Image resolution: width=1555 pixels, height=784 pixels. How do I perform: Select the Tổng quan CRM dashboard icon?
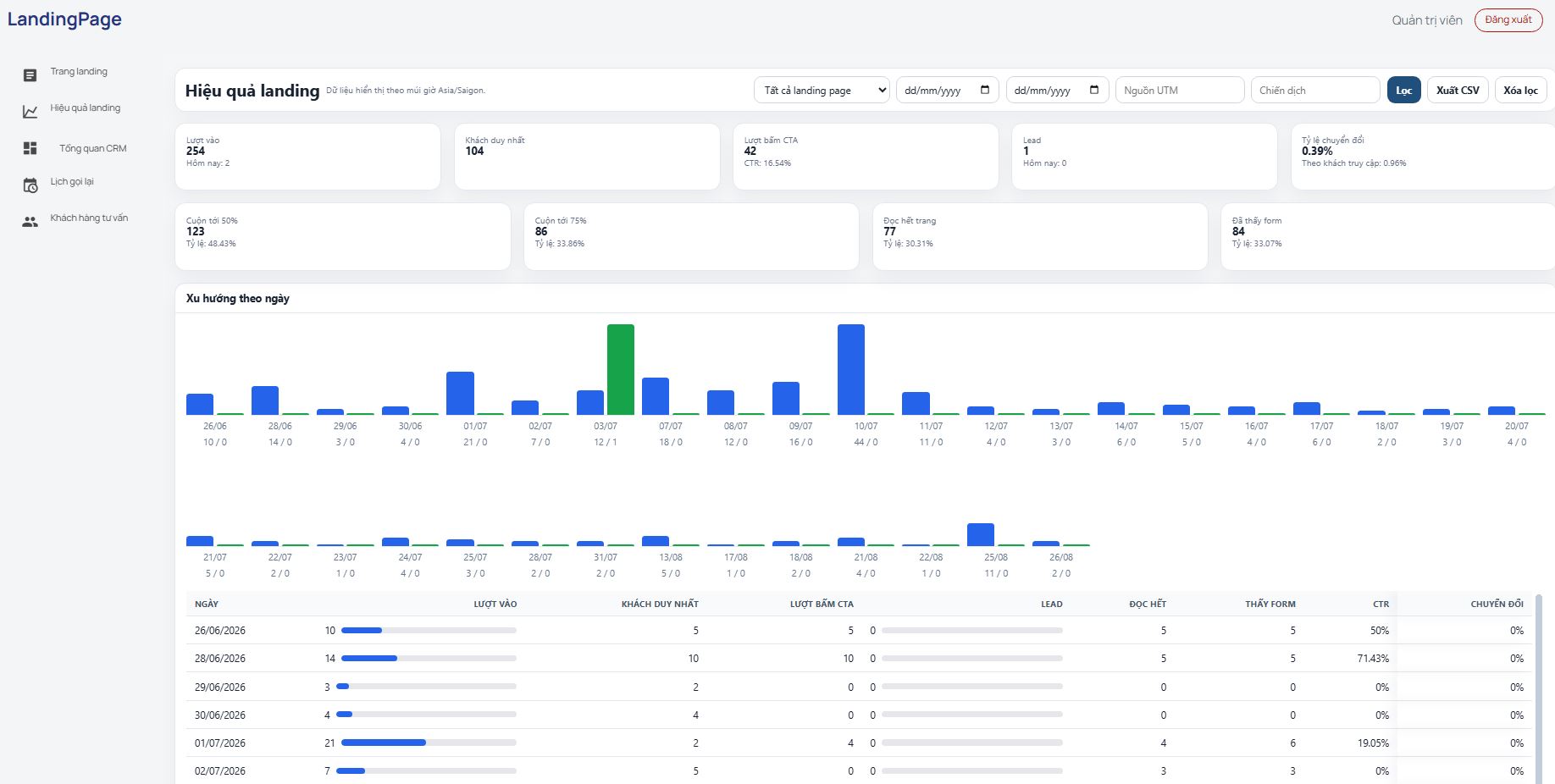[30, 148]
